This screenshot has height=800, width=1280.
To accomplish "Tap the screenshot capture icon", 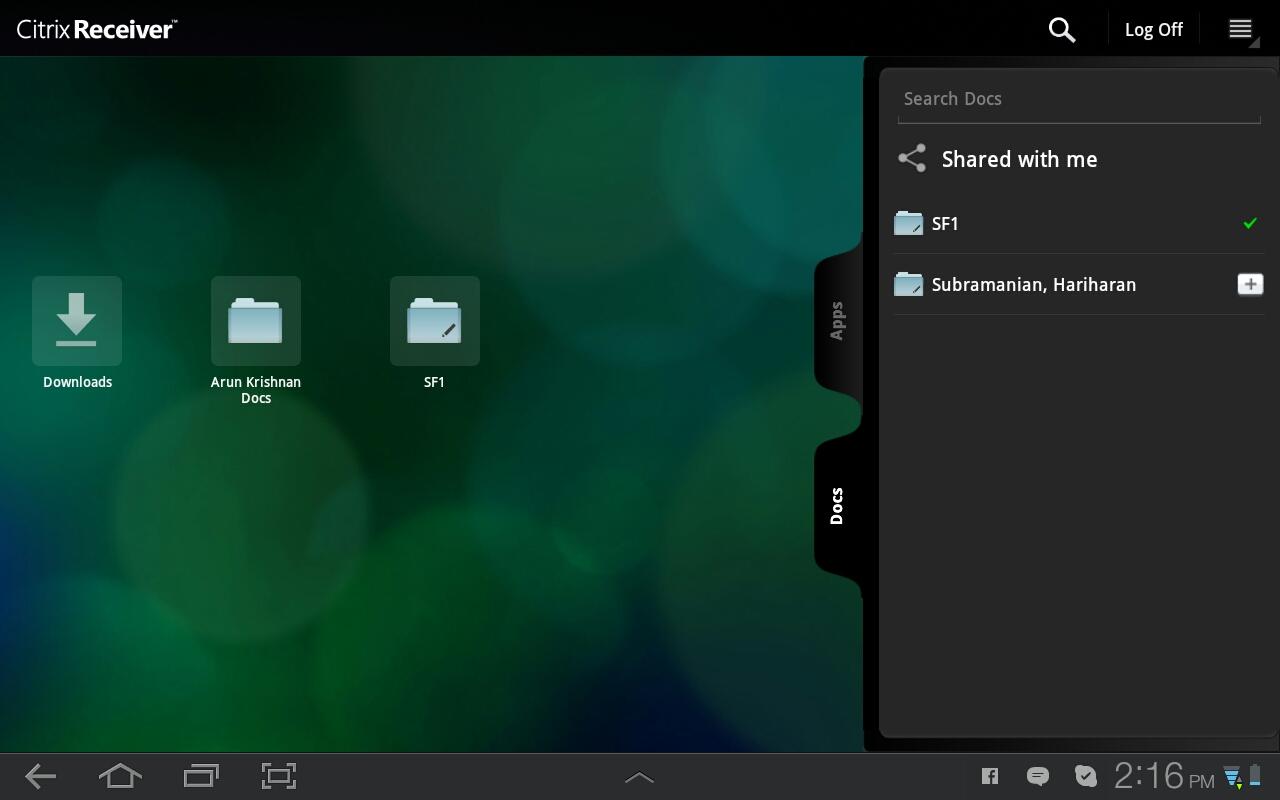I will [x=279, y=776].
